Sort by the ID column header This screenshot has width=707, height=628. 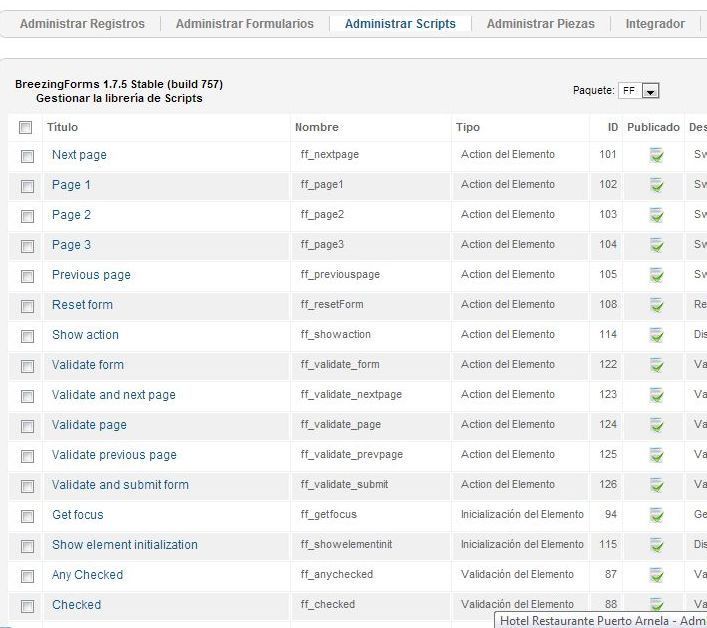coord(613,127)
